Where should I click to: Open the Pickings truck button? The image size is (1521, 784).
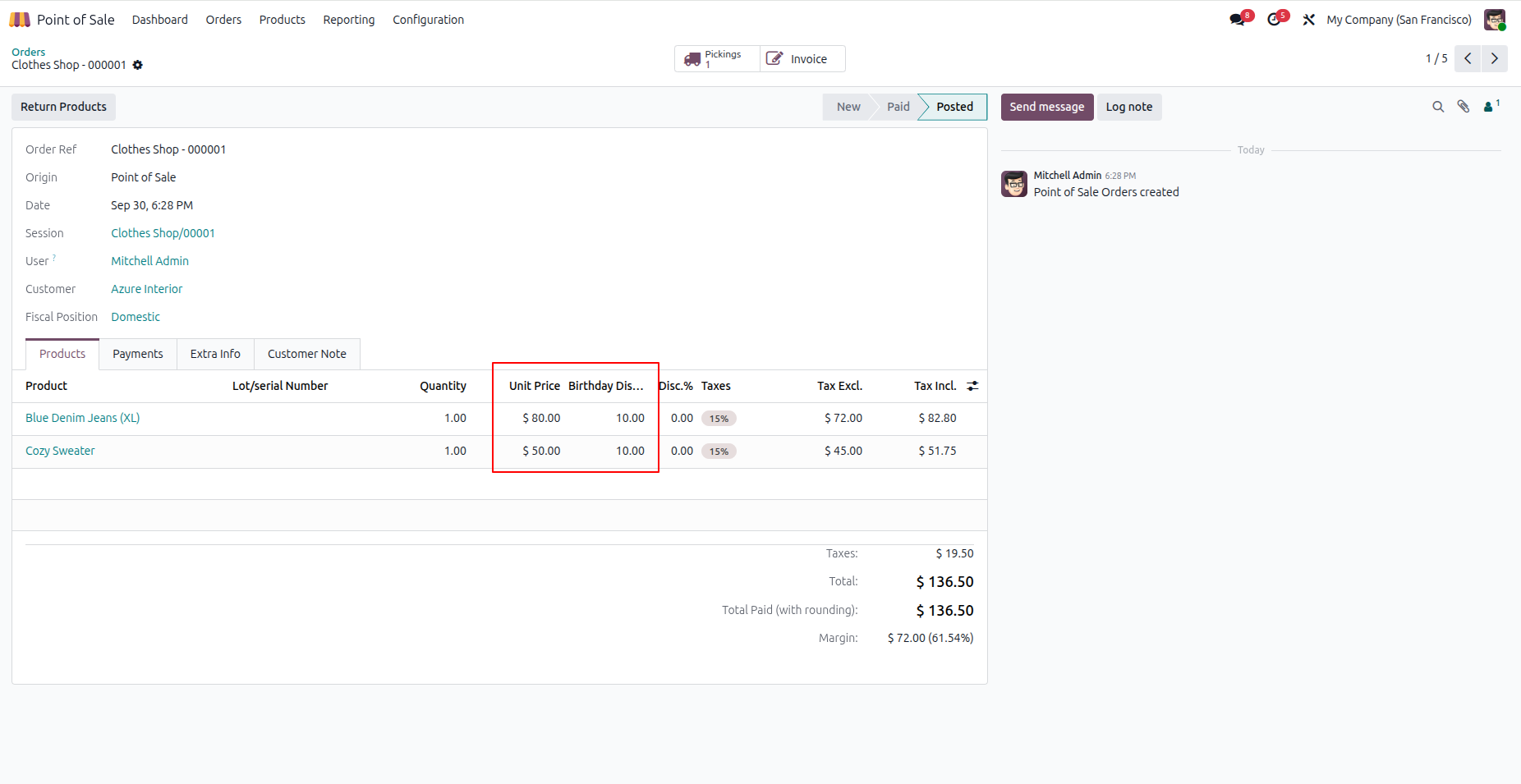(717, 59)
